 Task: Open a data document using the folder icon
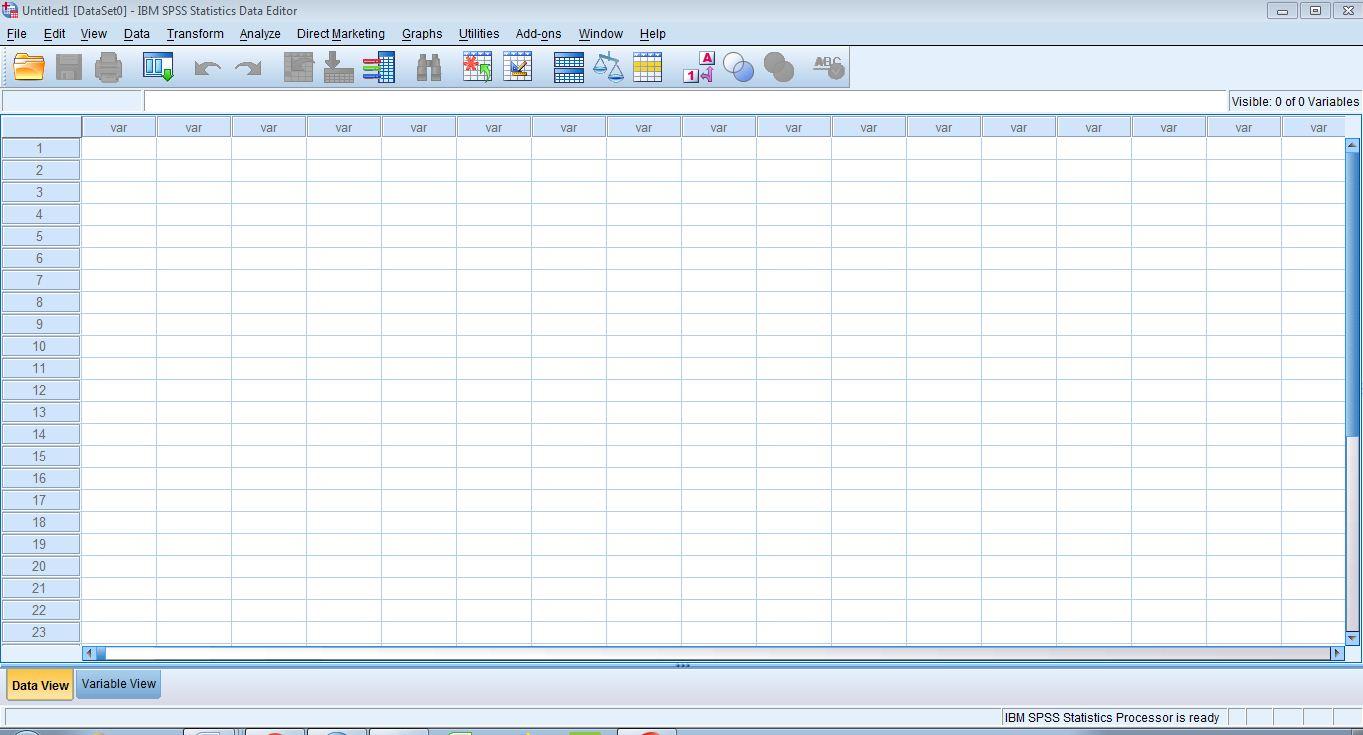pos(28,66)
